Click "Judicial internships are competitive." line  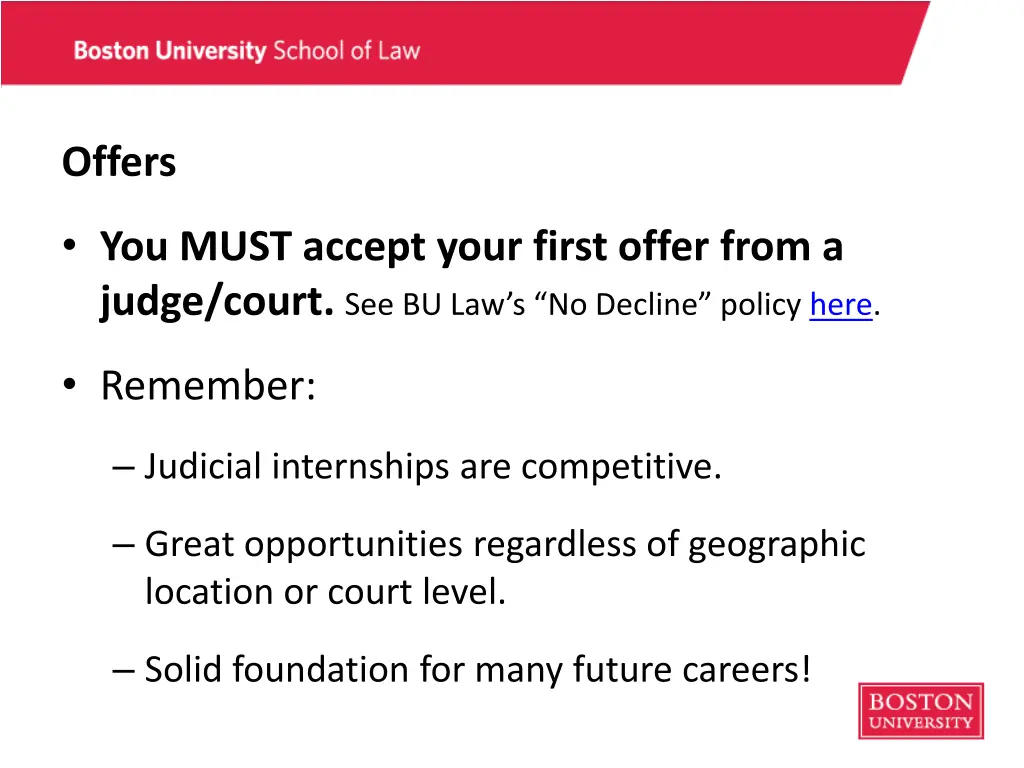click(432, 466)
